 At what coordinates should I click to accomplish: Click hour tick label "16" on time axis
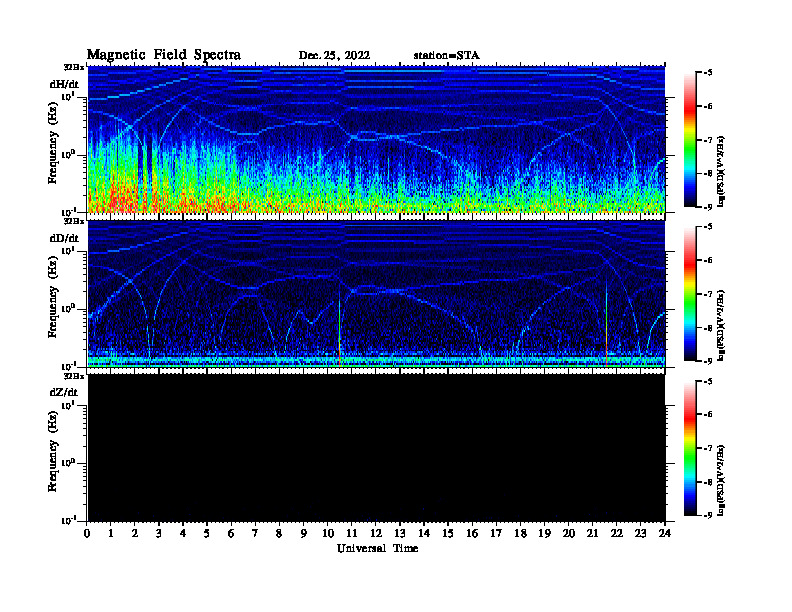(x=472, y=534)
